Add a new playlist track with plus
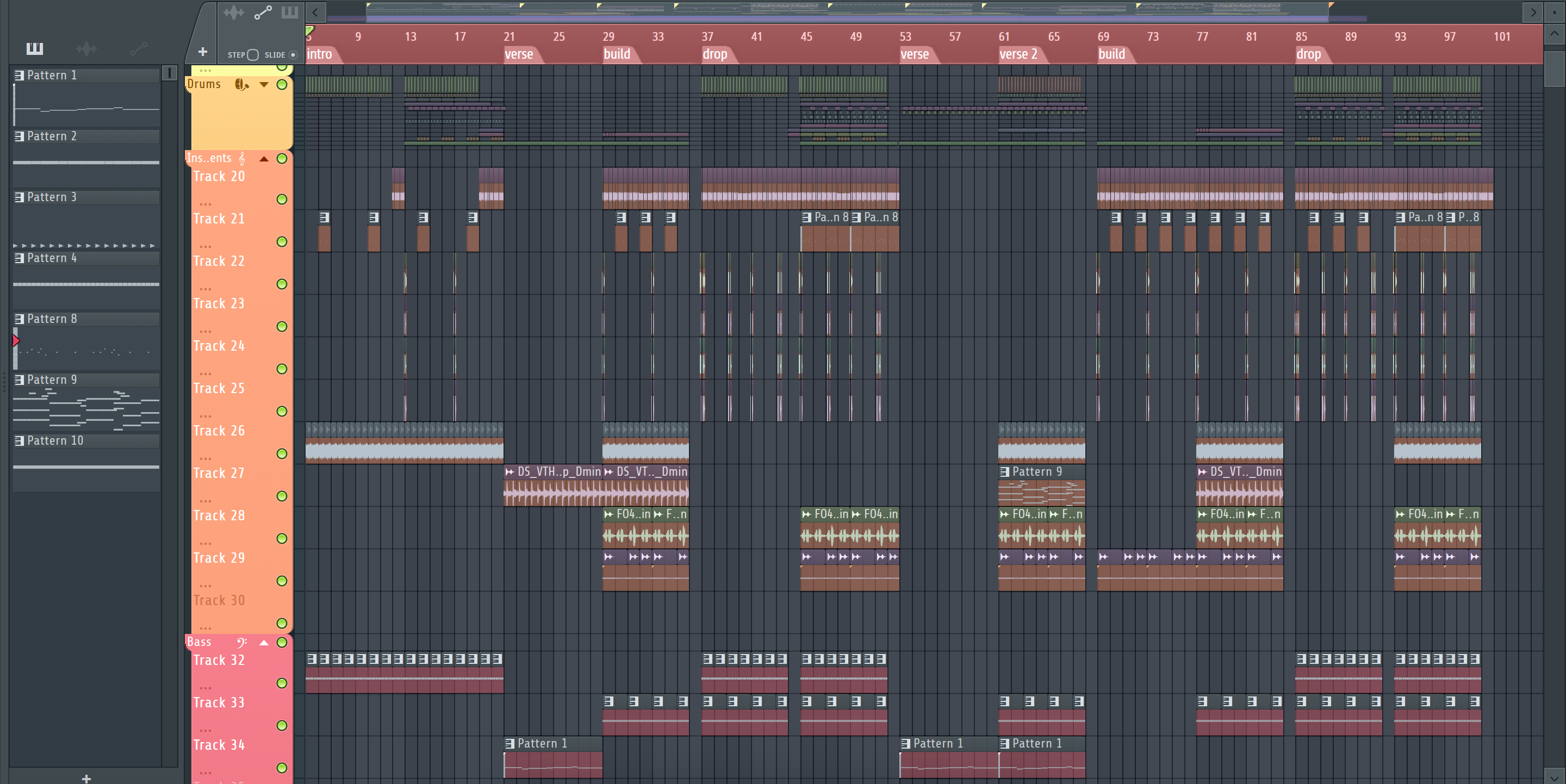This screenshot has height=784, width=1566. coord(202,52)
